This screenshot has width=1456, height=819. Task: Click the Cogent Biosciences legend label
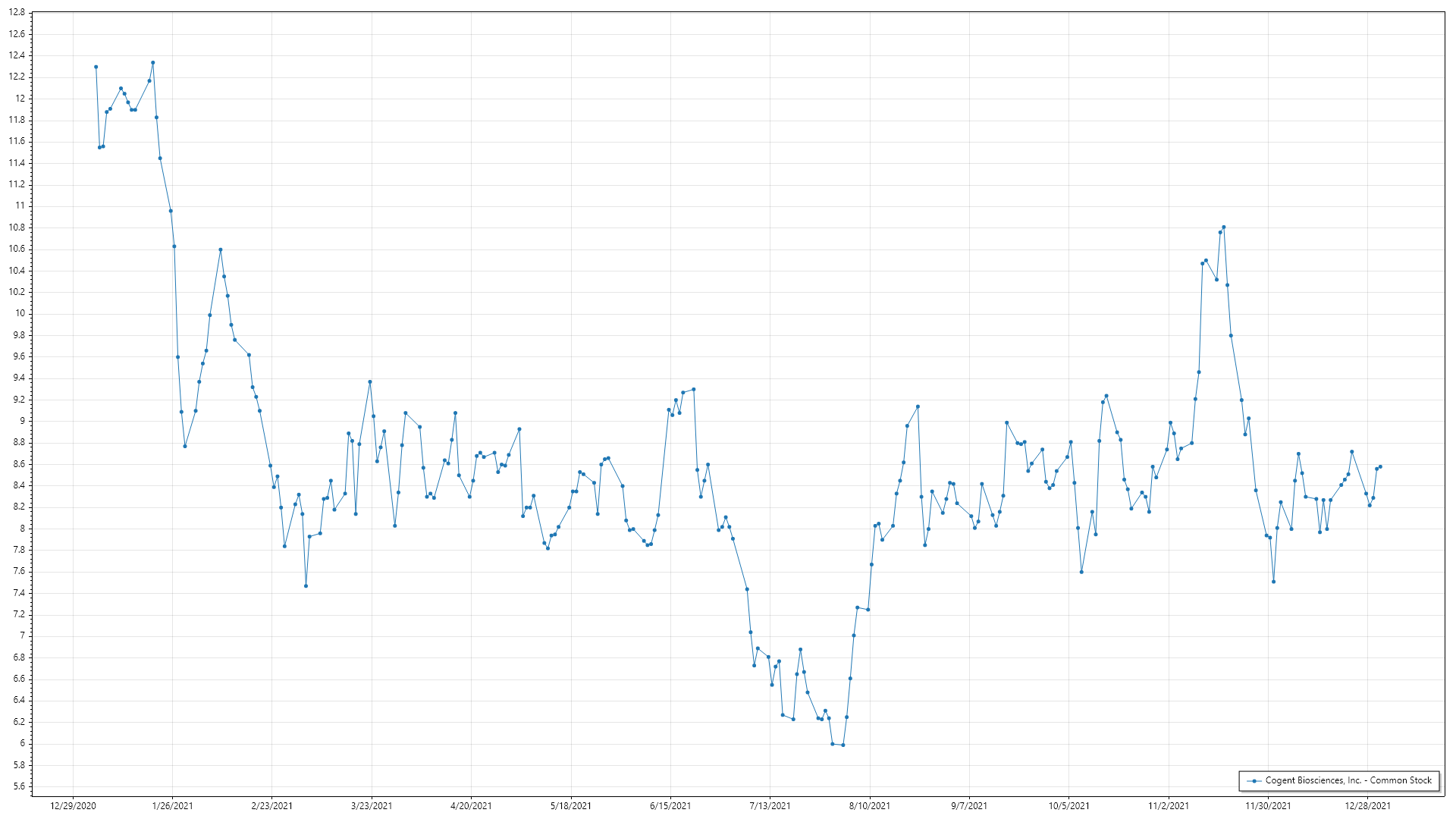(x=1348, y=780)
